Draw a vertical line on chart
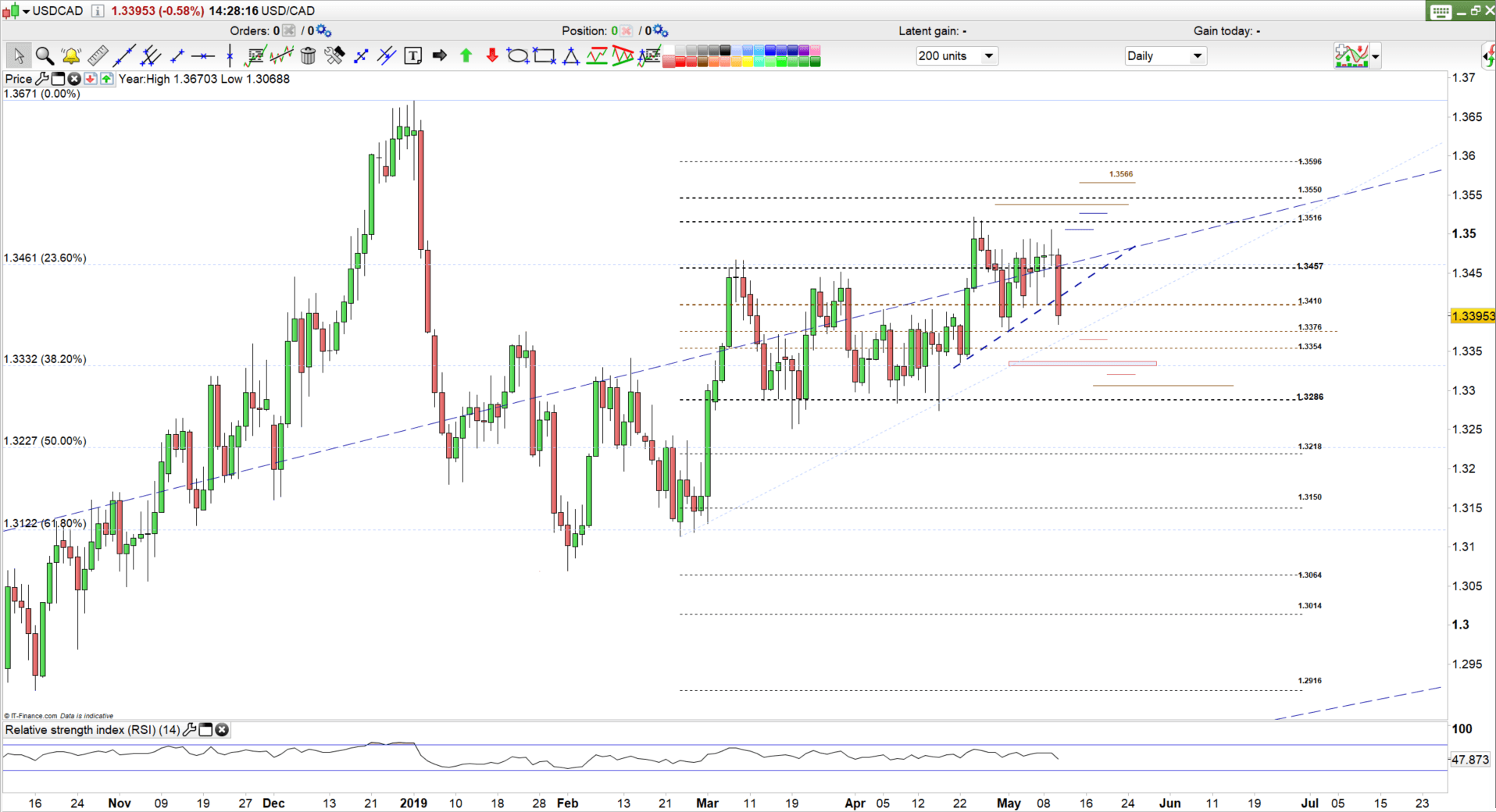This screenshot has width=1496, height=812. (x=230, y=55)
